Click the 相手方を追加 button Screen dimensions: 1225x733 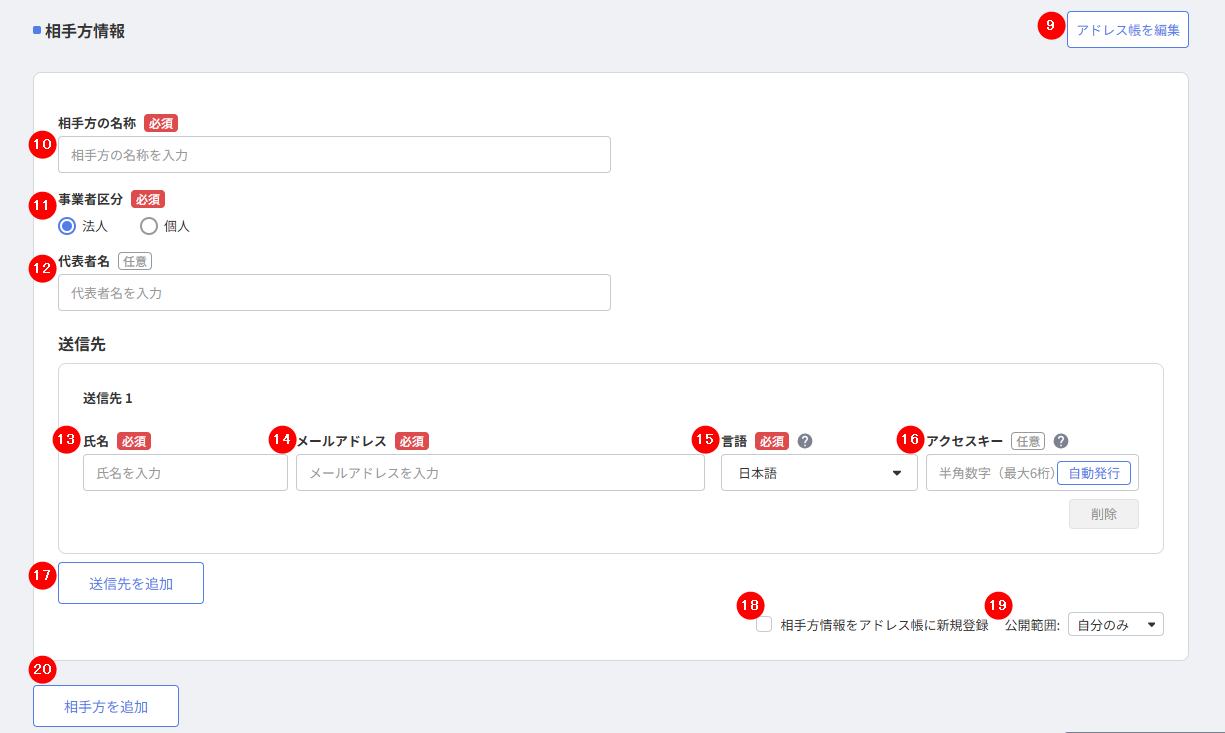coord(106,706)
